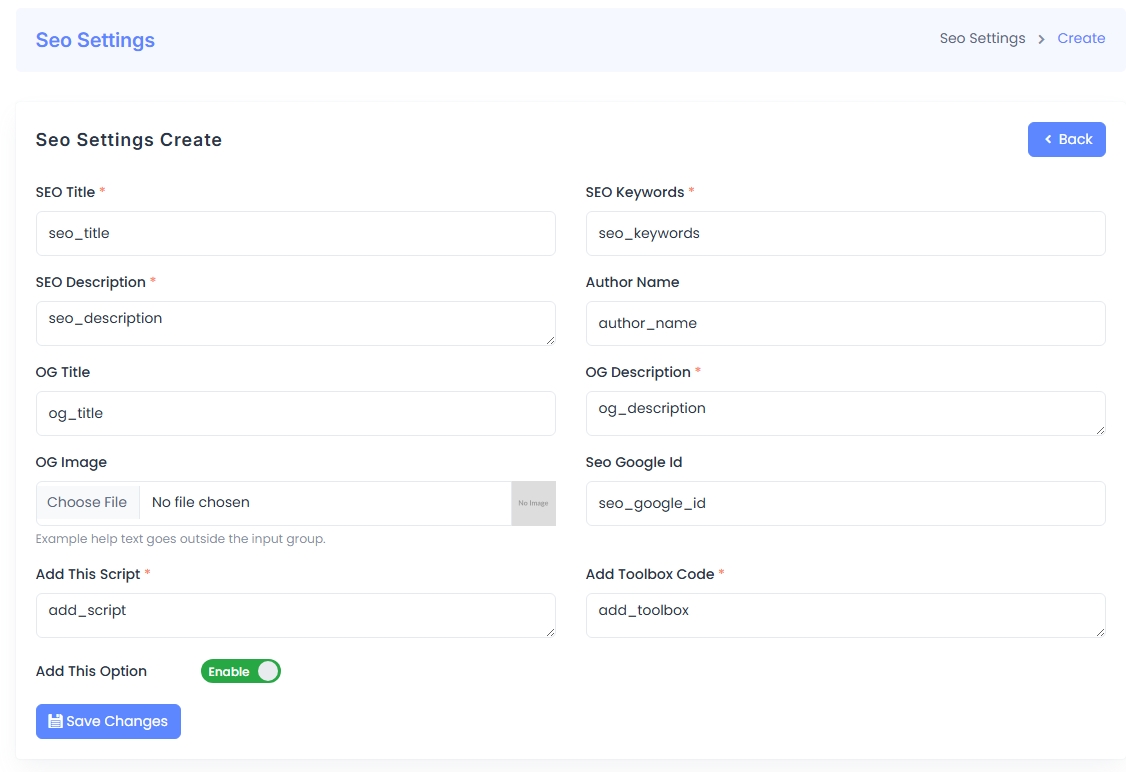Click the OG Title input field
This screenshot has height=772, width=1126.
point(296,414)
